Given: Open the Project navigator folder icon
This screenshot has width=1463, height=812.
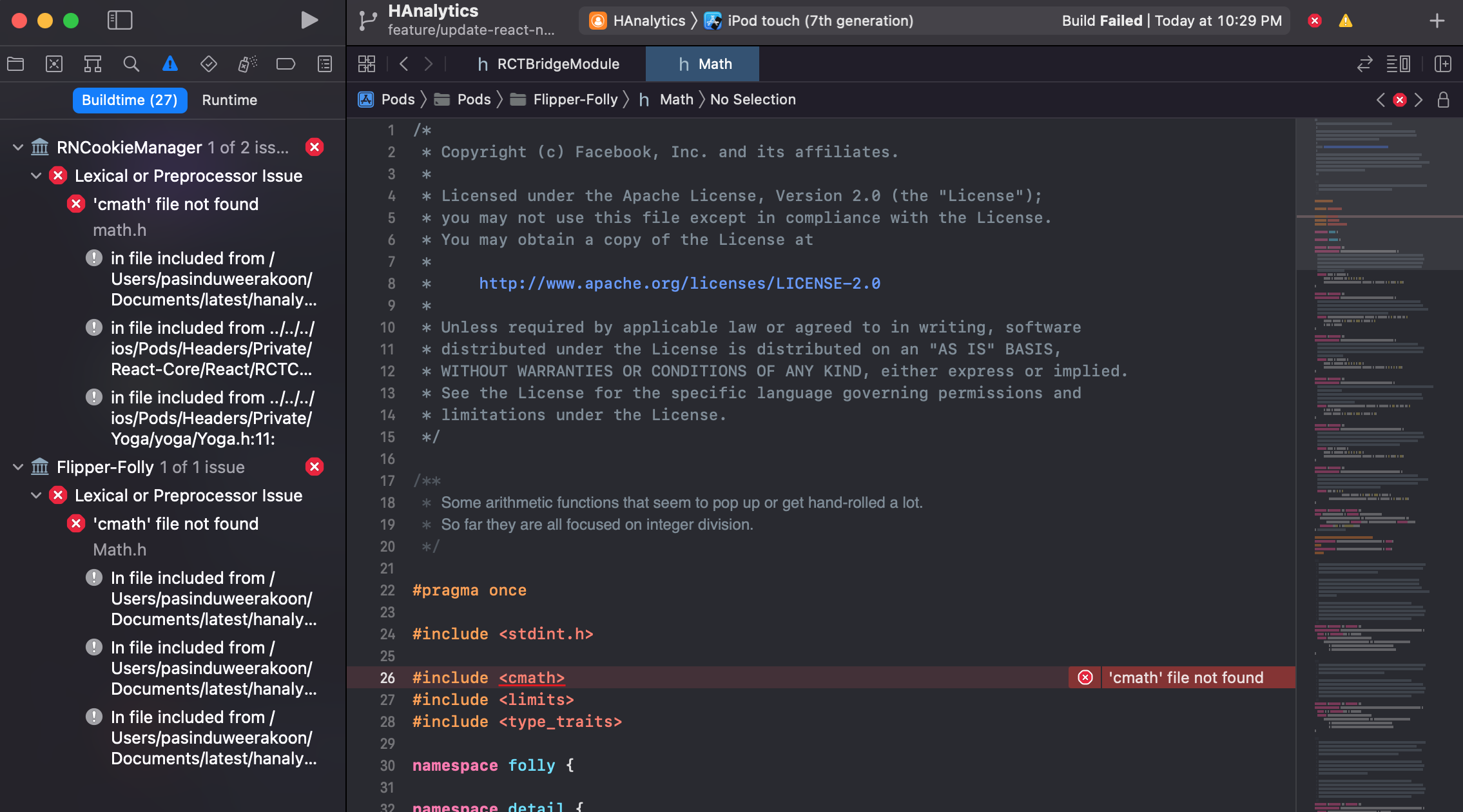Looking at the screenshot, I should click(x=15, y=64).
